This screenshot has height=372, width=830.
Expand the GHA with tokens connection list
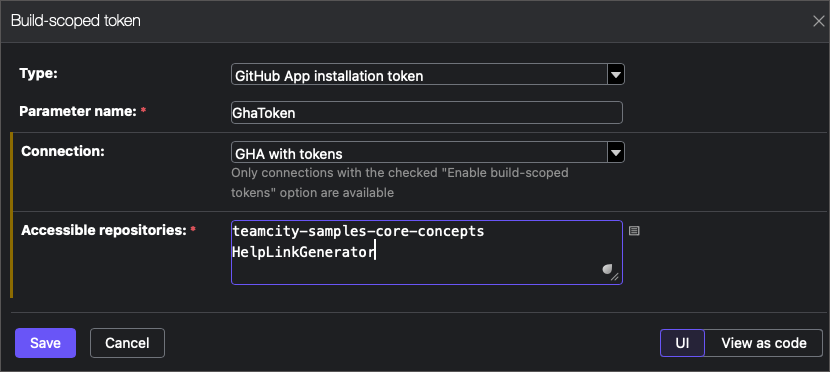(x=428, y=152)
